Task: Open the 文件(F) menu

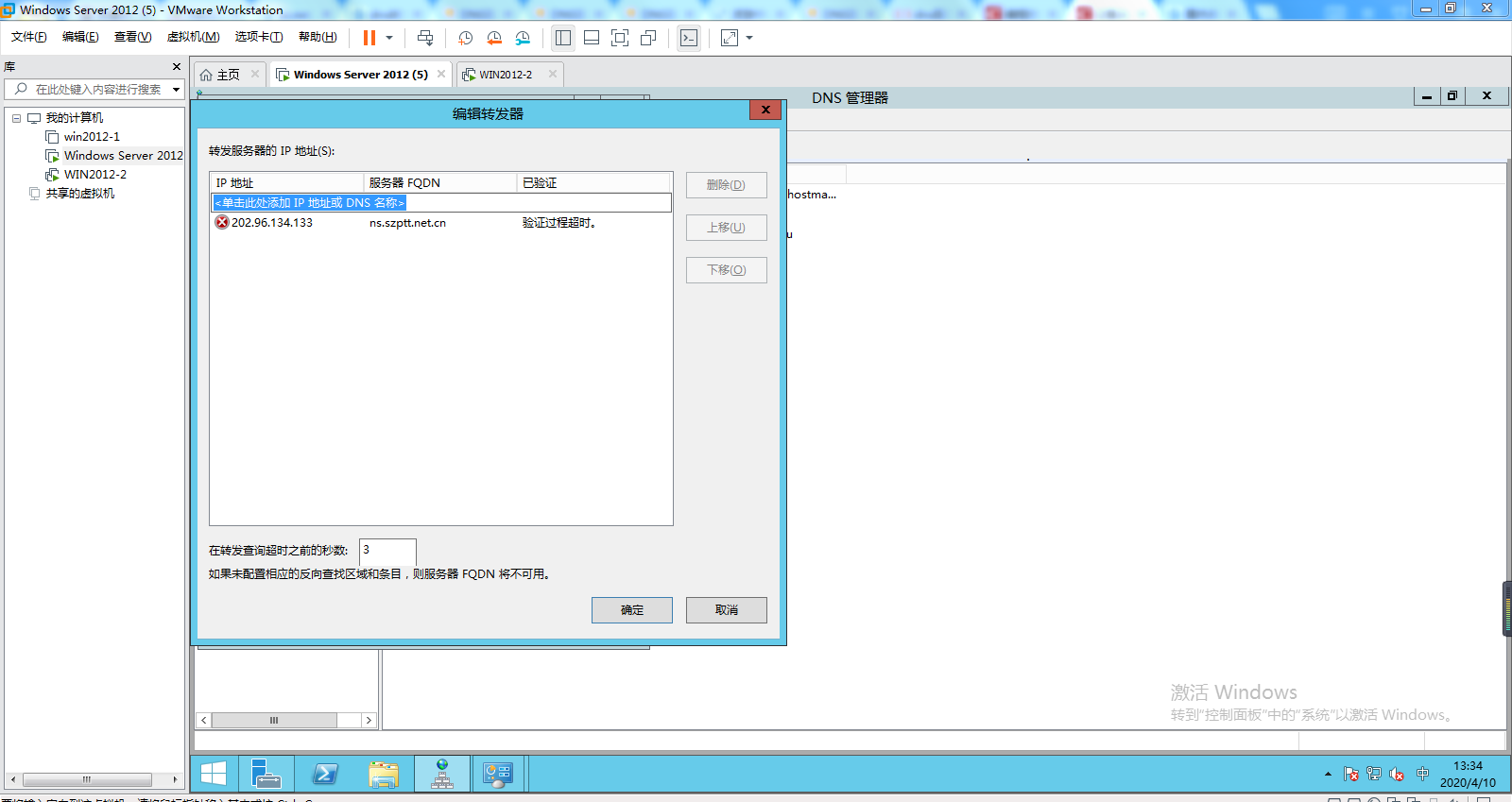Action: point(29,37)
